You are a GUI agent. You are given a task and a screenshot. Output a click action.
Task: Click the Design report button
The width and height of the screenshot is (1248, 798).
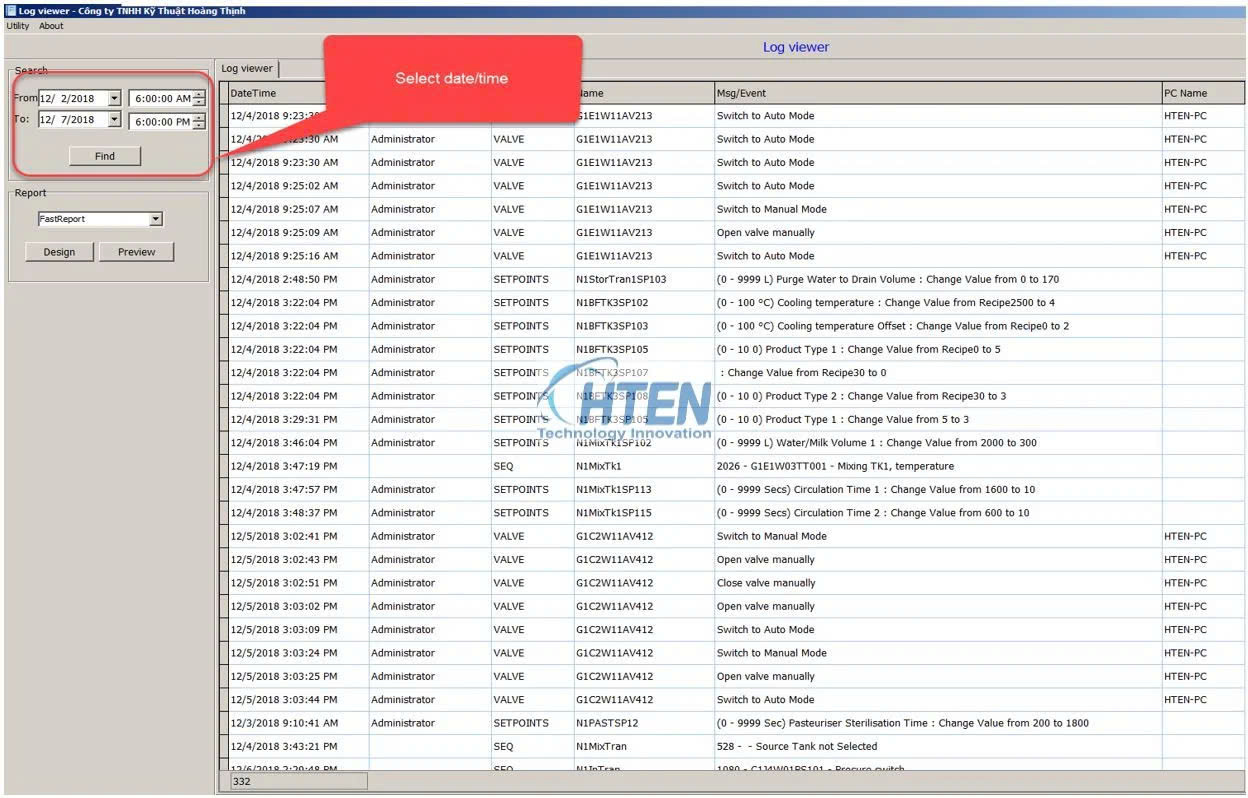(59, 252)
